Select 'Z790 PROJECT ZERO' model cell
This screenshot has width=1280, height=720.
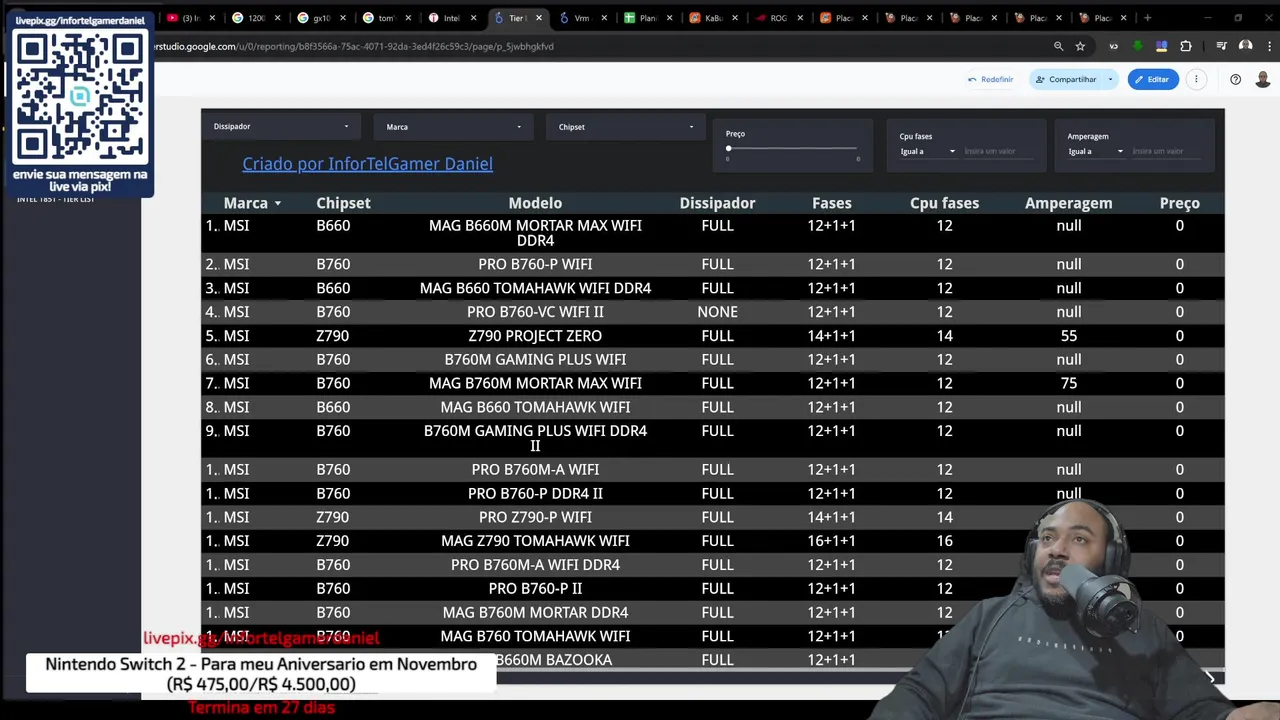pyautogui.click(x=535, y=336)
